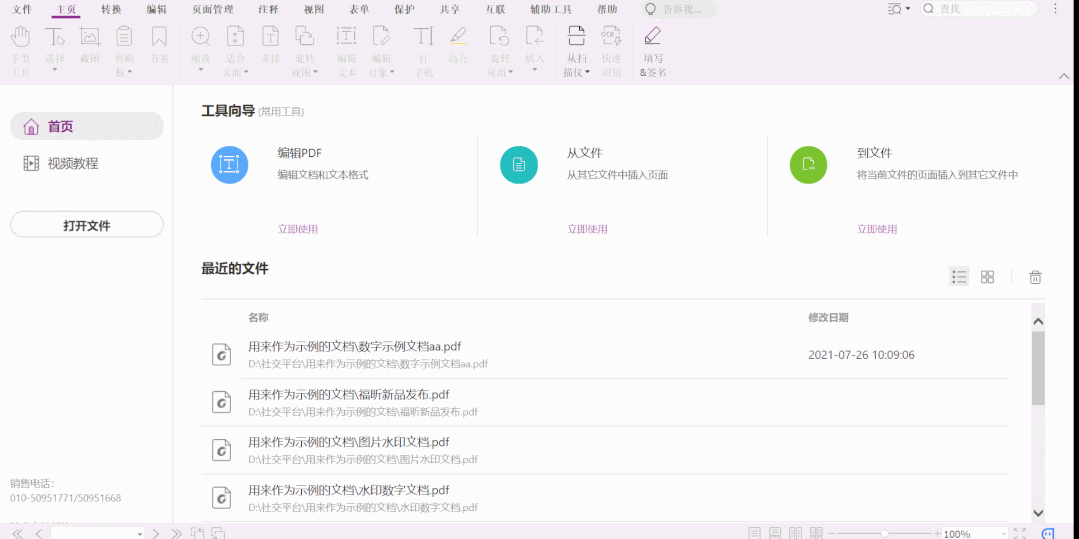Enable single page view mode
Viewport: 1079px width, 539px height.
[x=755, y=533]
